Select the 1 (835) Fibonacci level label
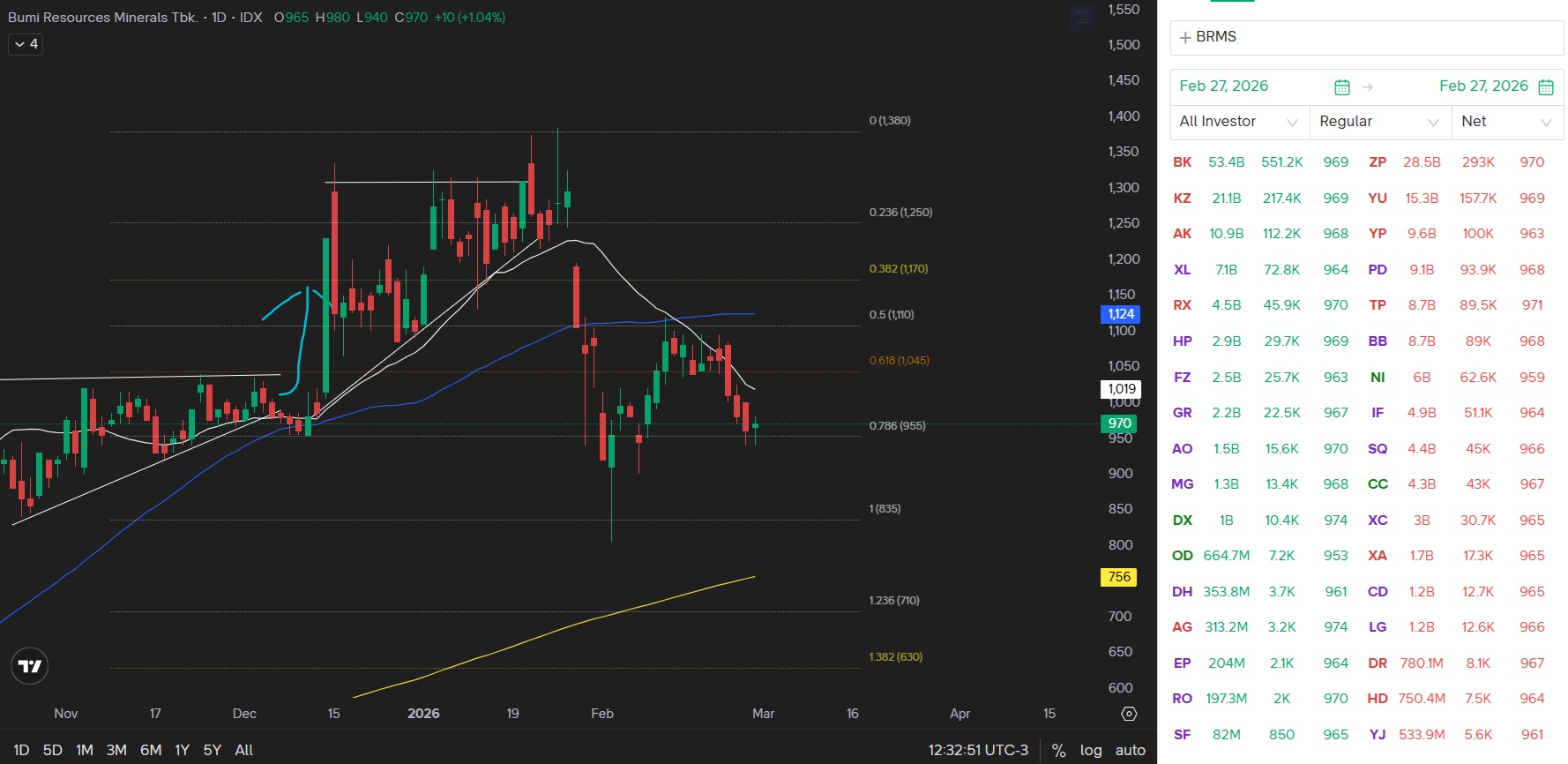This screenshot has width=1568, height=764. pos(885,508)
